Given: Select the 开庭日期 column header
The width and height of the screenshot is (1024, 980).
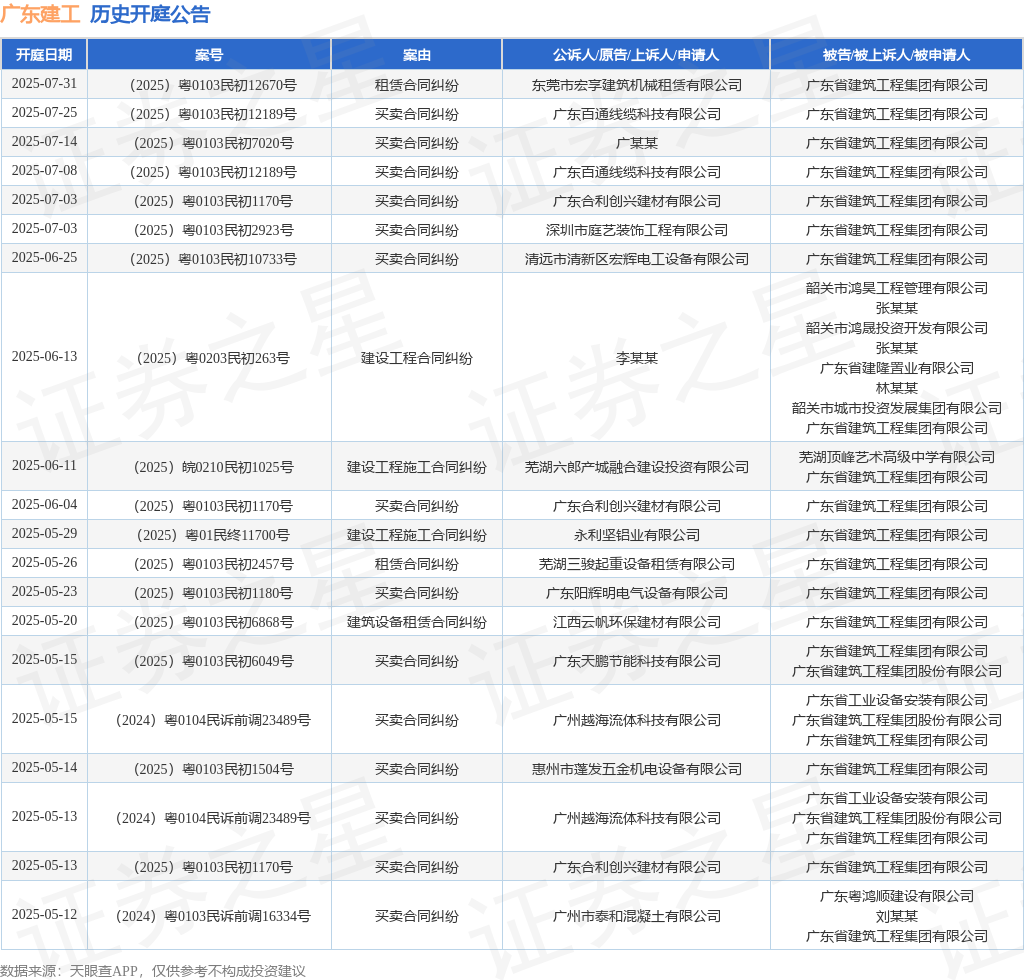Looking at the screenshot, I should (44, 55).
